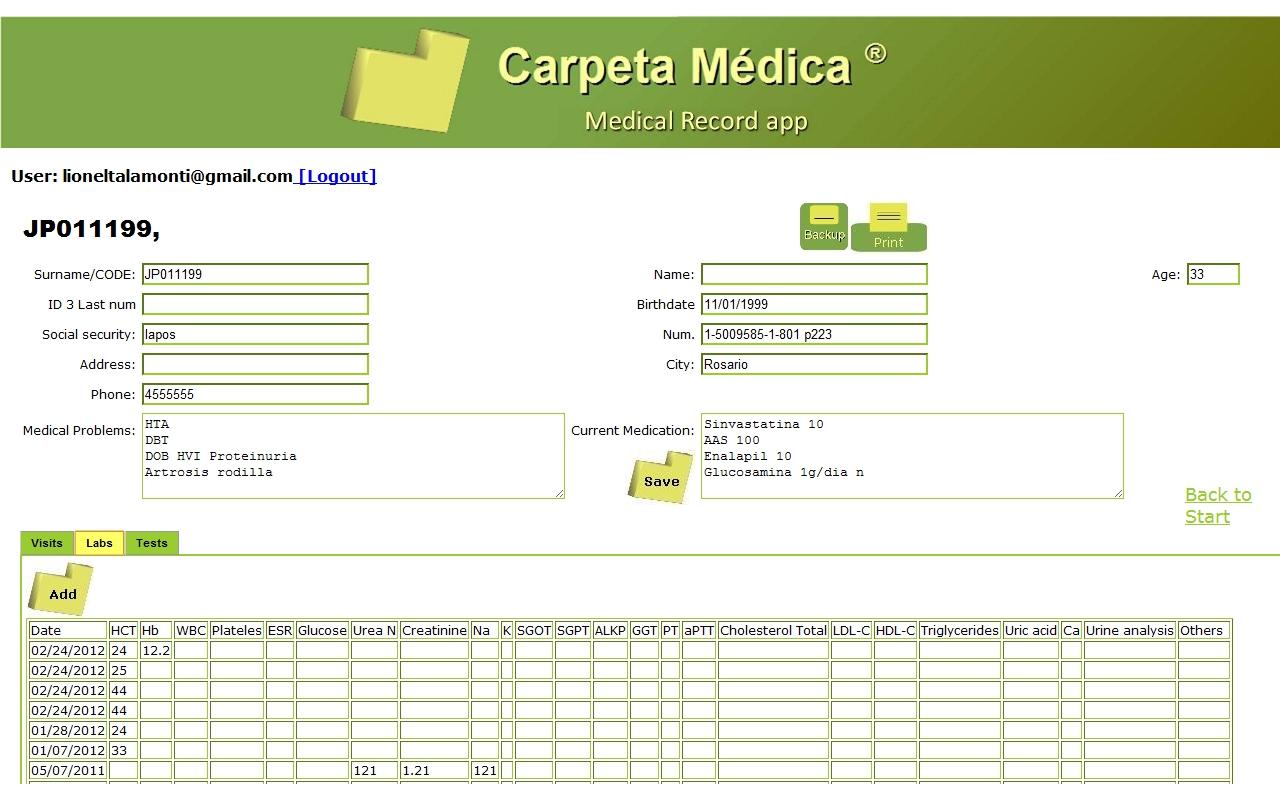
Task: Select the Labs tab
Action: [x=99, y=543]
